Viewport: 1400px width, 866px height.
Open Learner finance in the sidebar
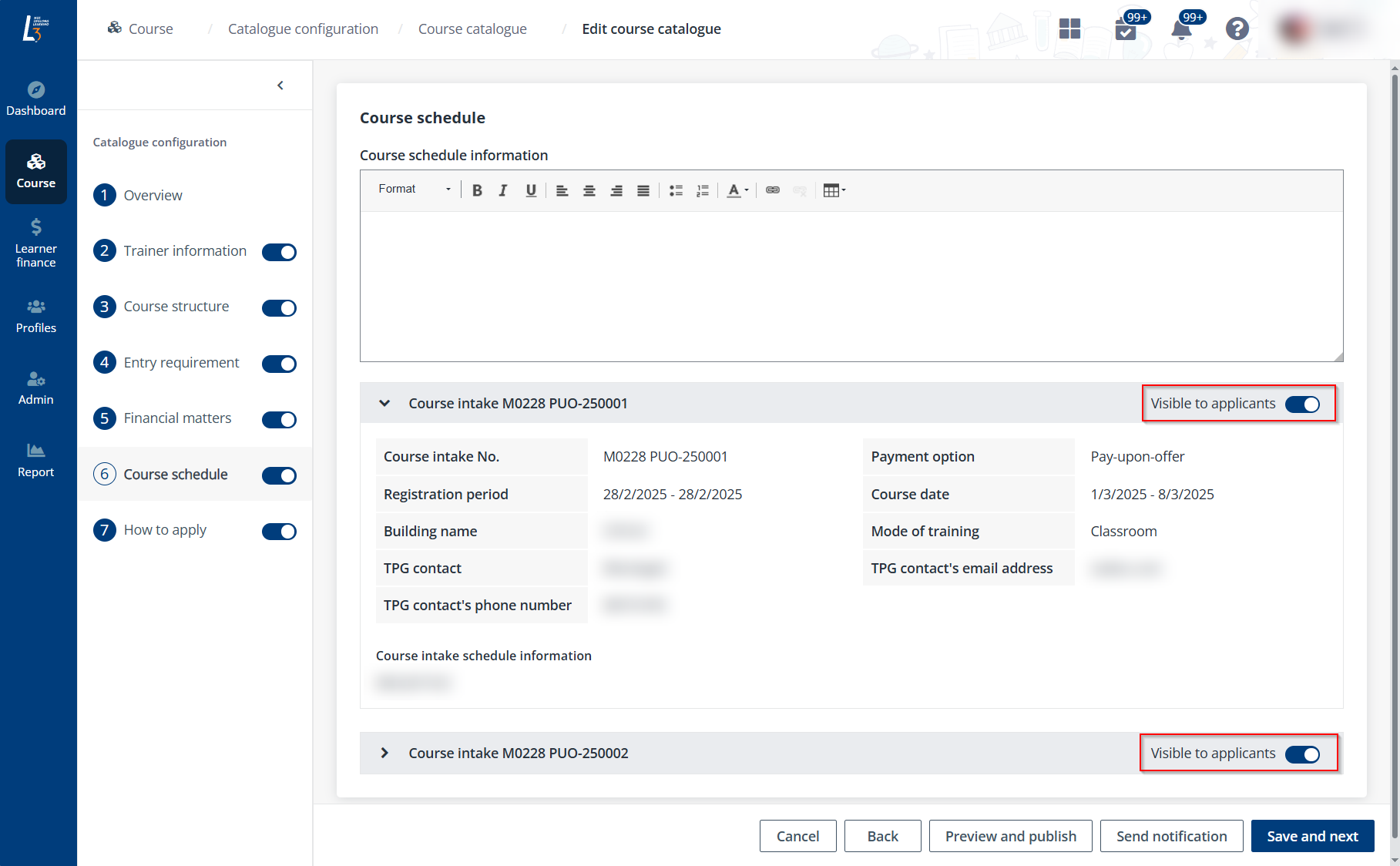pos(36,243)
